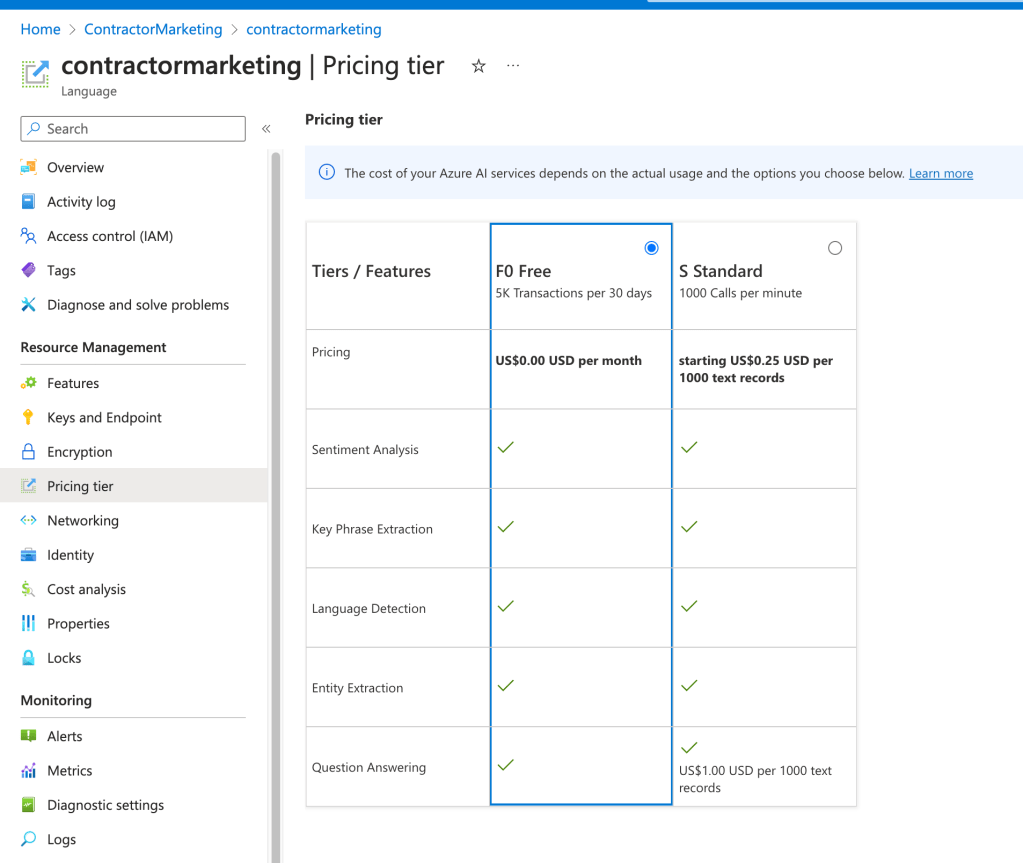Viewport: 1023px width, 863px height.
Task: Go to Home breadcrumb
Action: [40, 29]
